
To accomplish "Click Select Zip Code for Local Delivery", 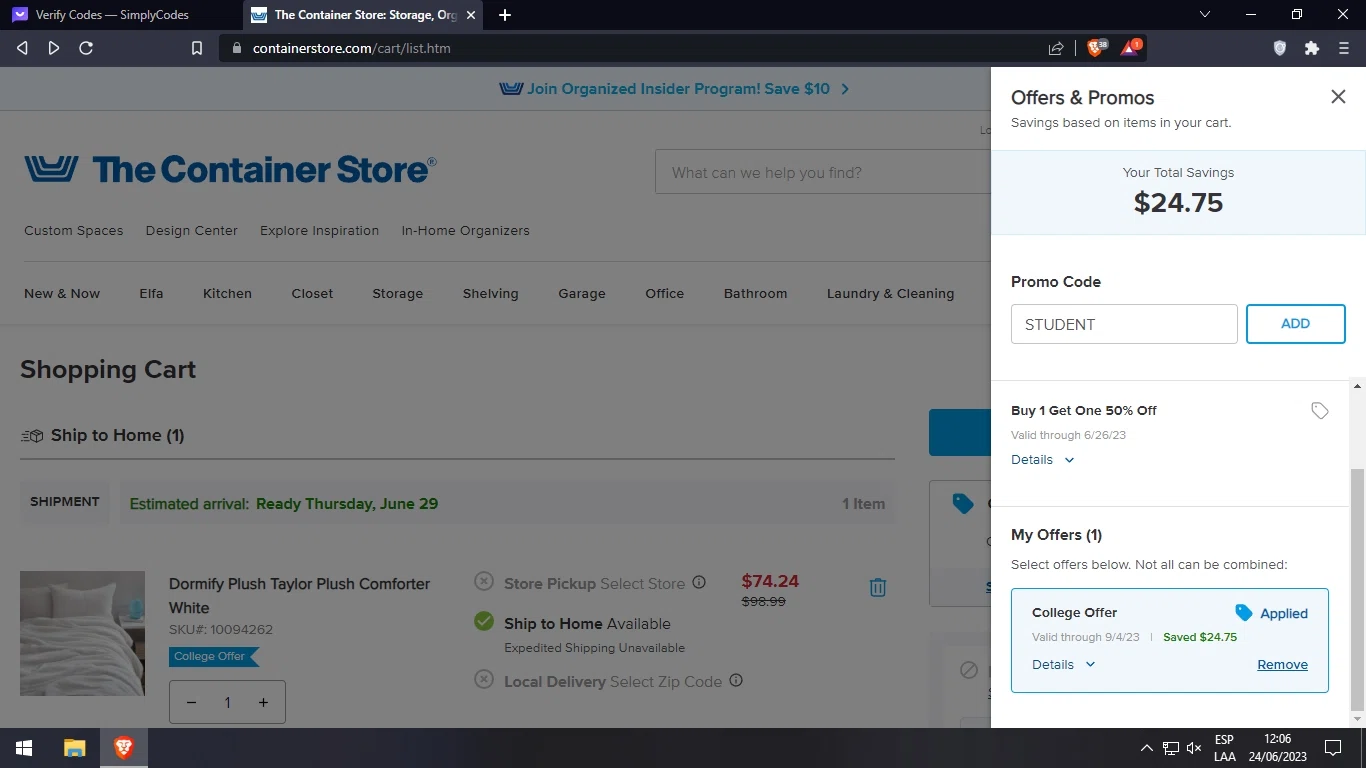I will pyautogui.click(x=666, y=681).
